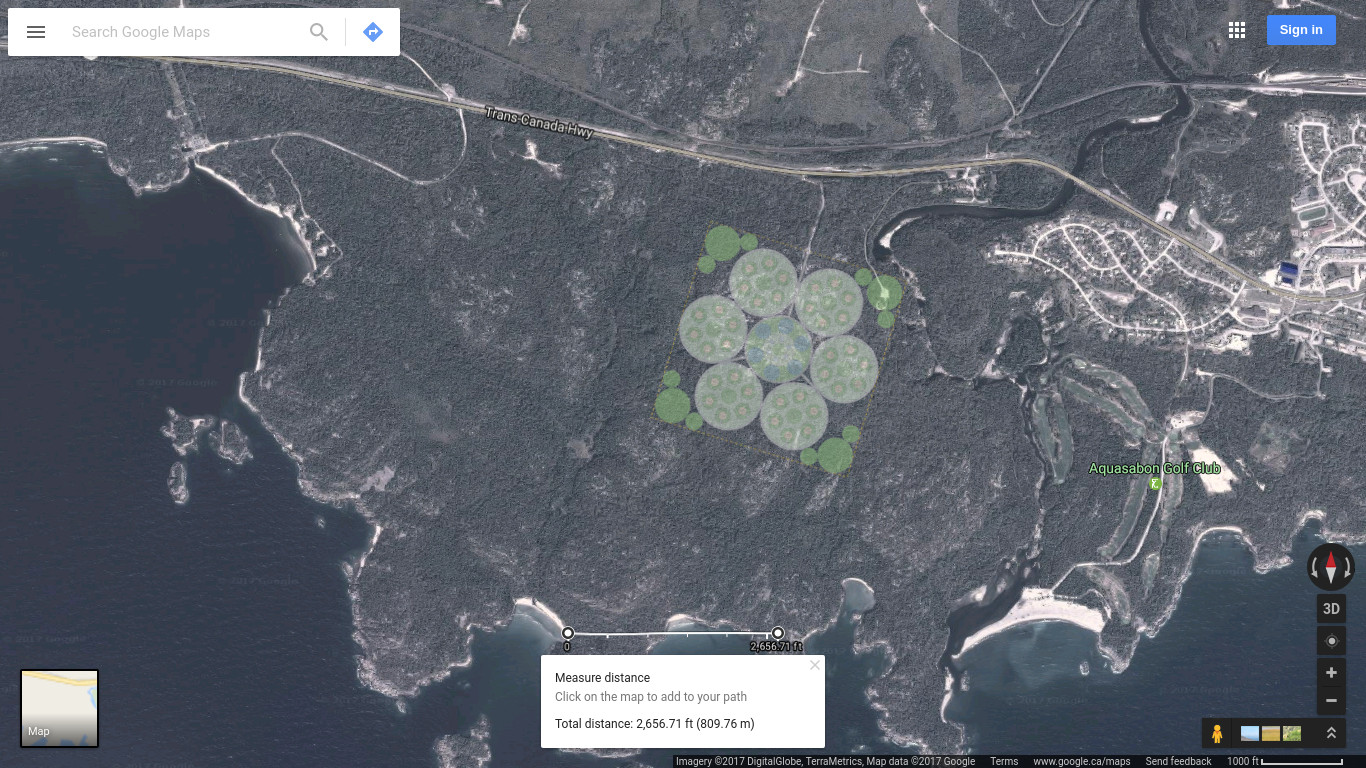This screenshot has width=1366, height=768.
Task: Click the Sign in button
Action: pos(1300,30)
